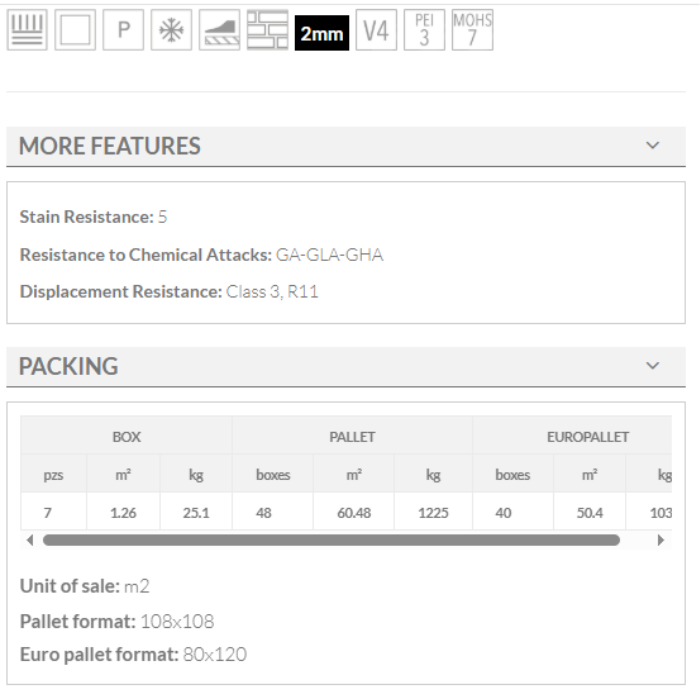This screenshot has height=700, width=700.
Task: Click the V4 shade variation icon
Action: click(x=375, y=32)
